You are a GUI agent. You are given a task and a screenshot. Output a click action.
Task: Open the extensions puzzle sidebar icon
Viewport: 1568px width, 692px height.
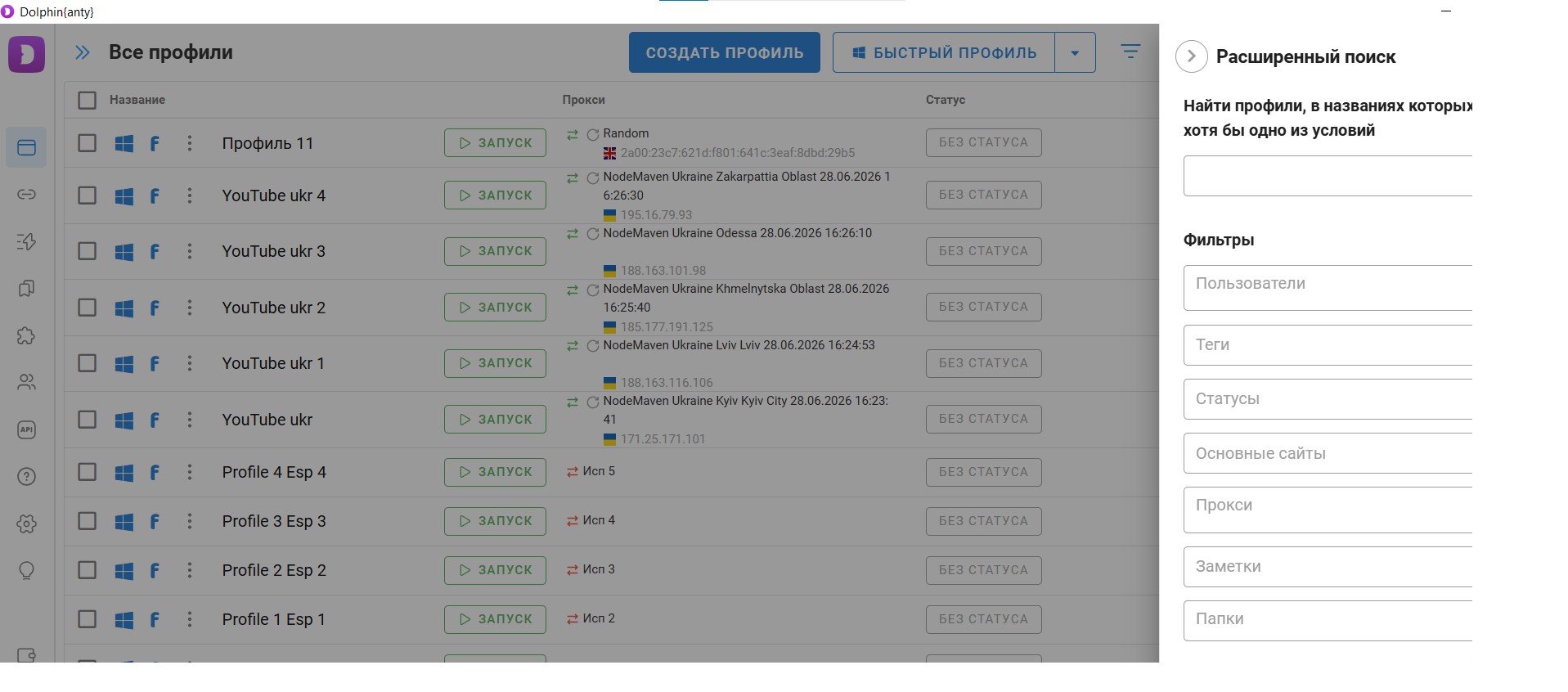26,335
